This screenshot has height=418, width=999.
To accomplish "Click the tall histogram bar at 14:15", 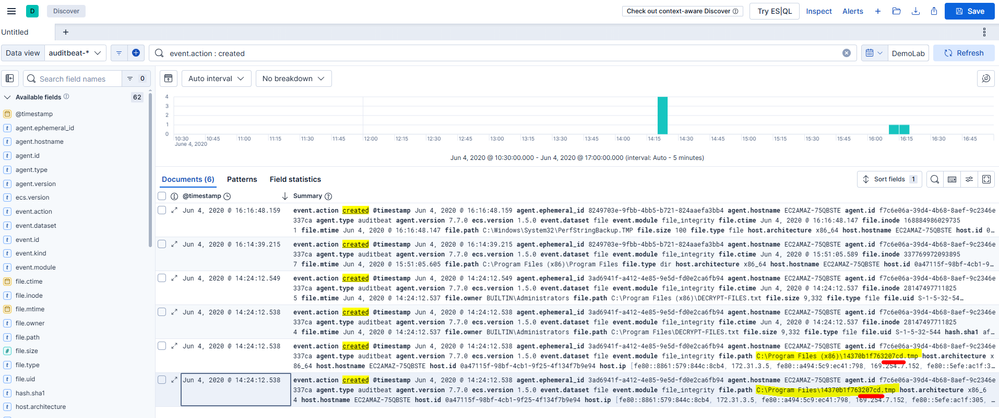I will coord(662,115).
